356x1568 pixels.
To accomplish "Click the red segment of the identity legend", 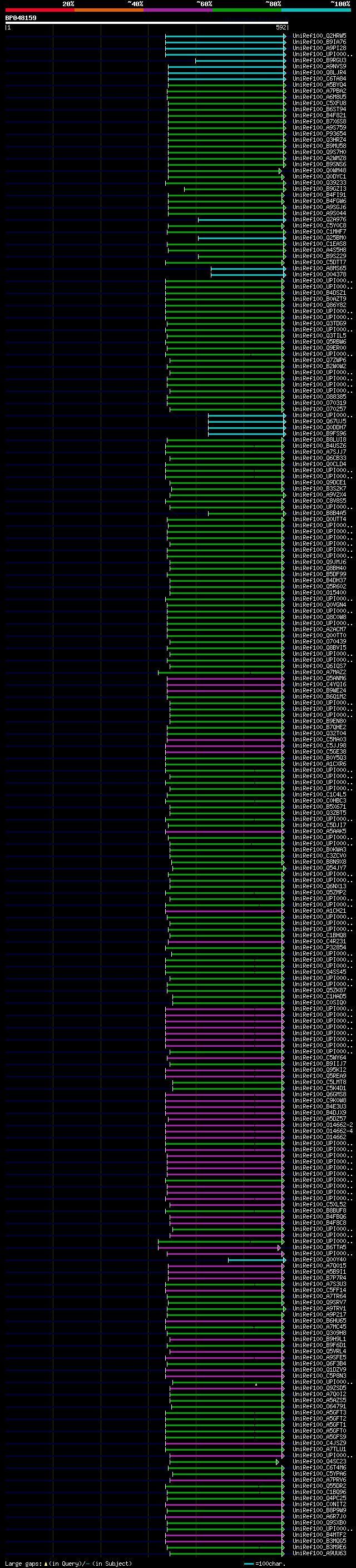I will pos(39,10).
